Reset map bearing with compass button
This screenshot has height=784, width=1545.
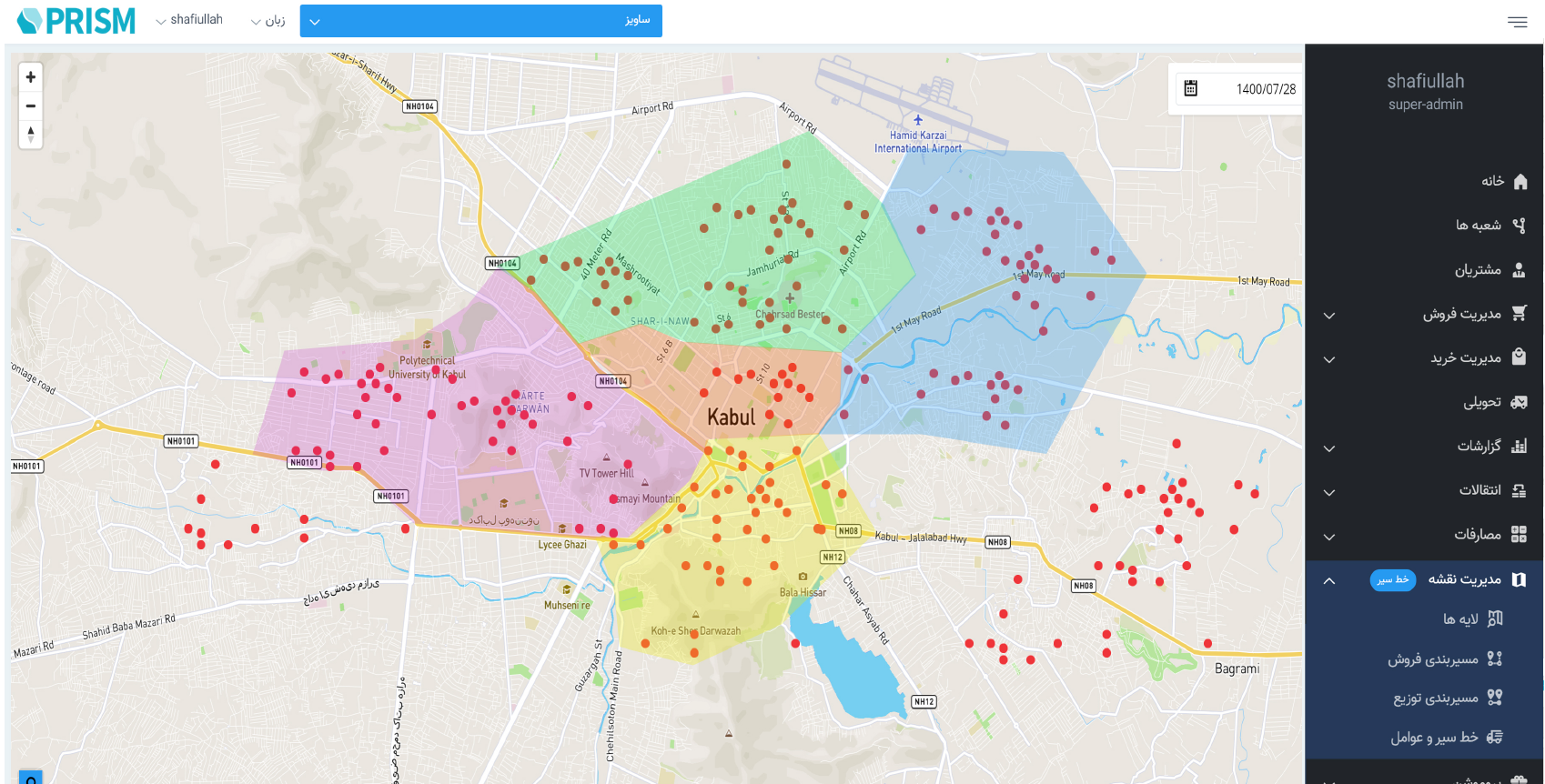30,135
